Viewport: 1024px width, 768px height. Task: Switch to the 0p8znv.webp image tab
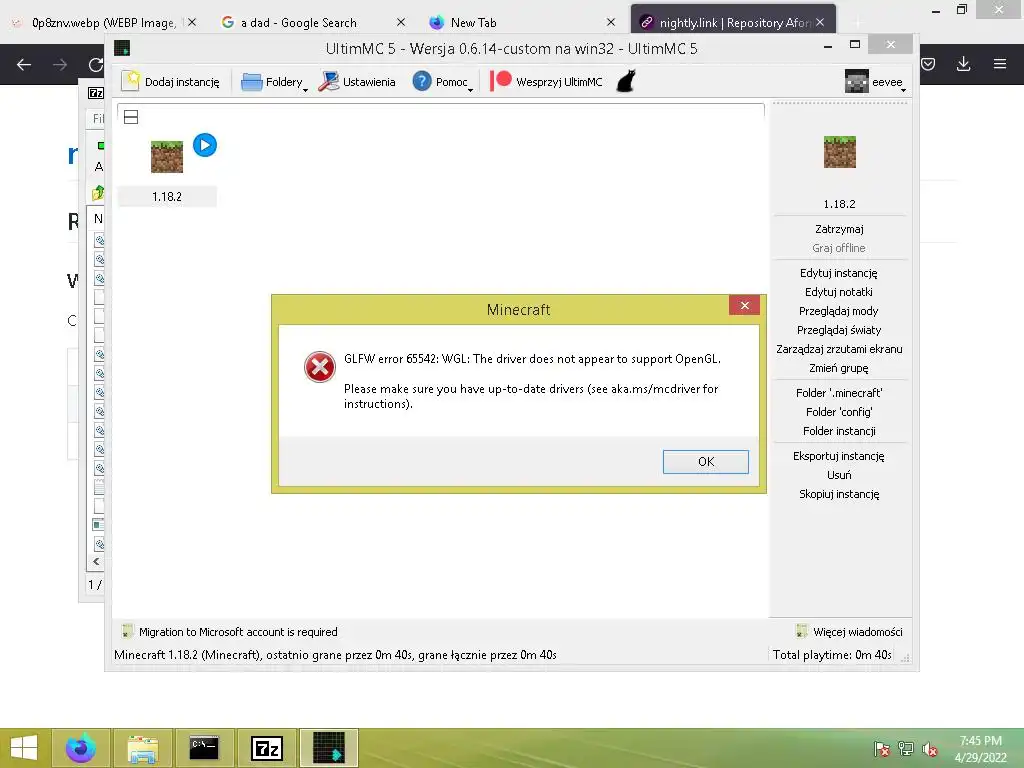click(x=104, y=23)
